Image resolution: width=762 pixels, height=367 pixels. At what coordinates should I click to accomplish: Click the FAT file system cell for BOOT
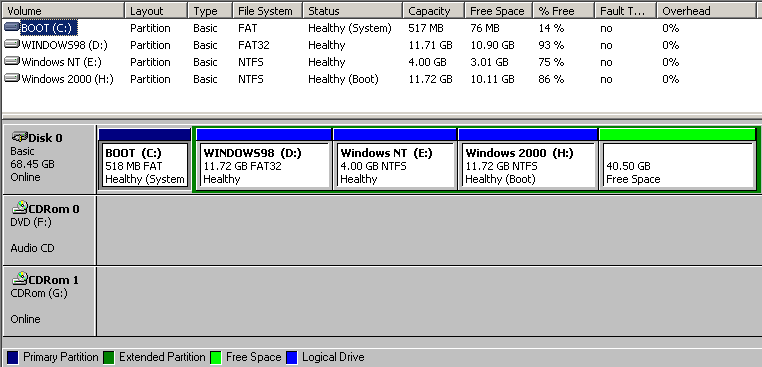click(247, 28)
